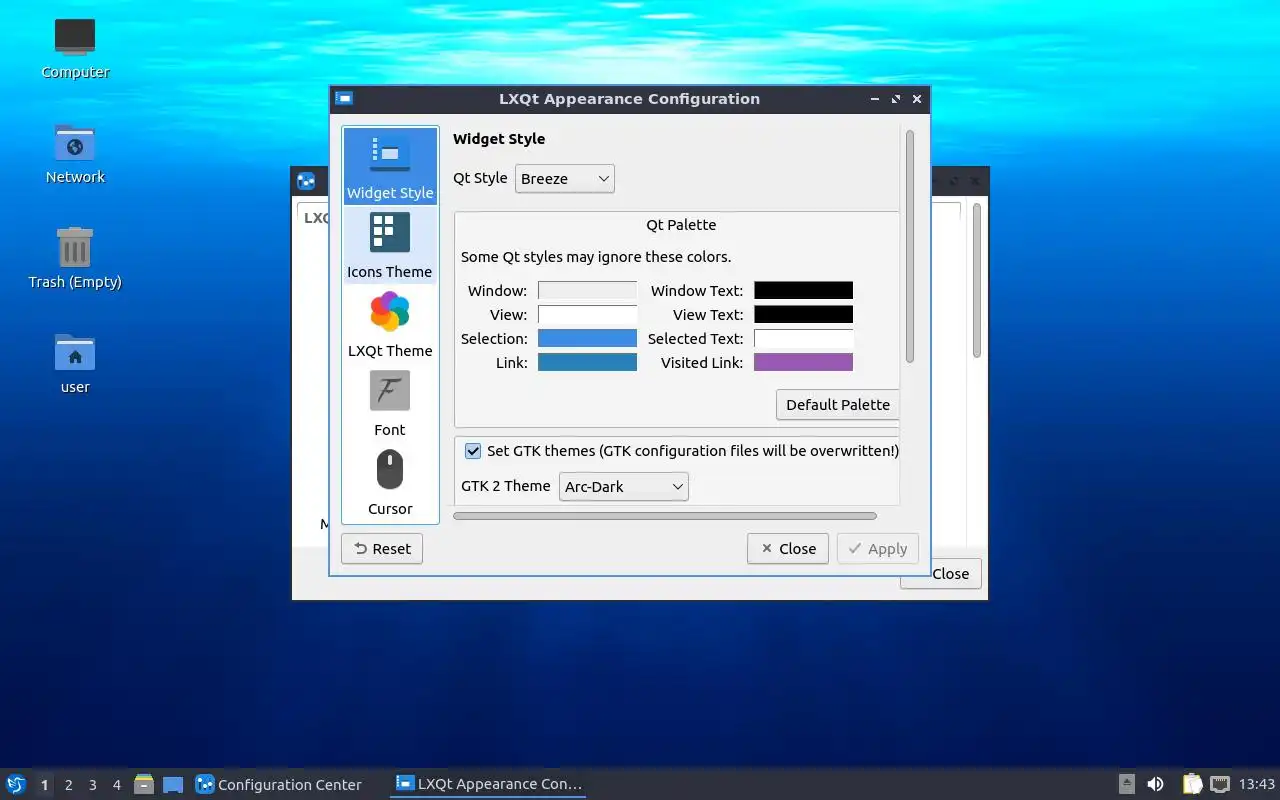
Task: Click the Configuration Center window title icon
Action: tap(306, 181)
